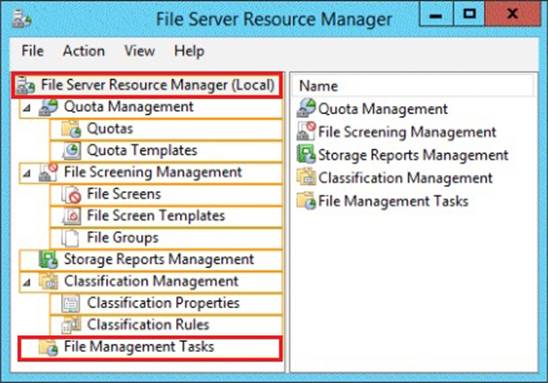Select the File Screens tree item
This screenshot has width=548, height=383.
click(x=124, y=194)
